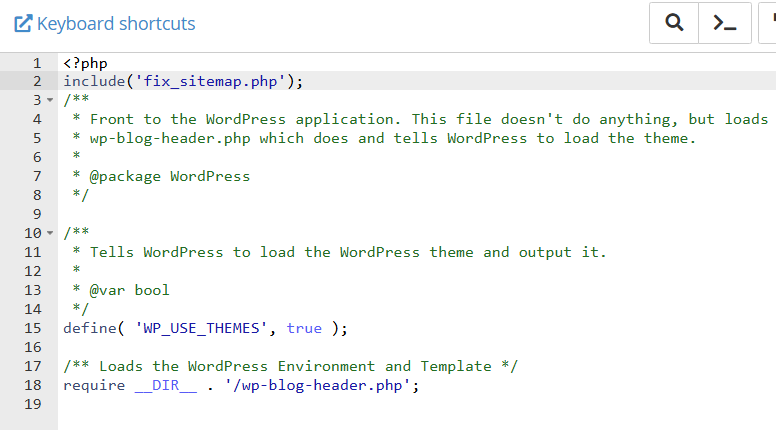Open the command prompt terminal button
Screen dimensions: 776x430
point(725,23)
